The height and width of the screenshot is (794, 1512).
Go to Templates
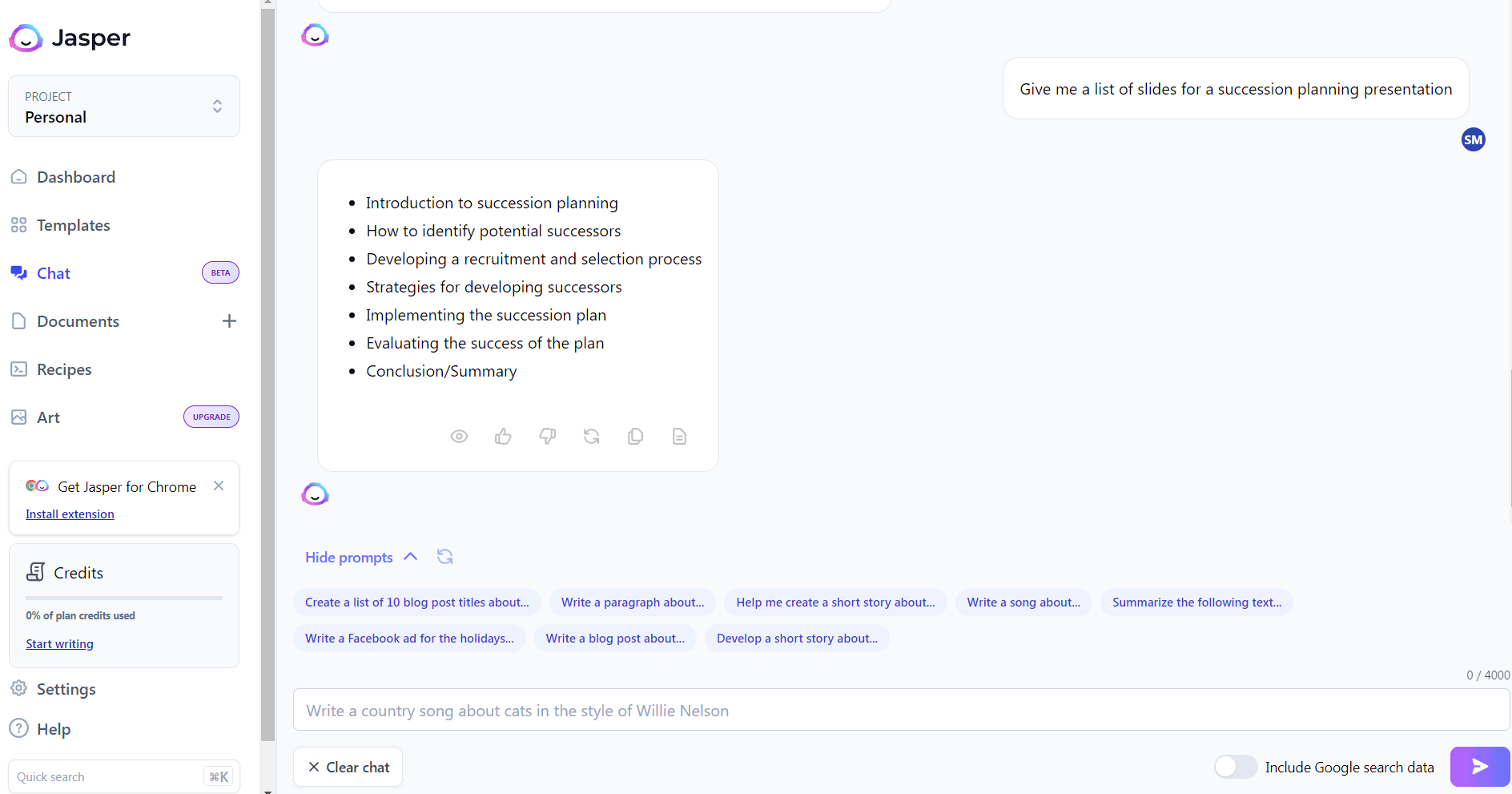74,225
